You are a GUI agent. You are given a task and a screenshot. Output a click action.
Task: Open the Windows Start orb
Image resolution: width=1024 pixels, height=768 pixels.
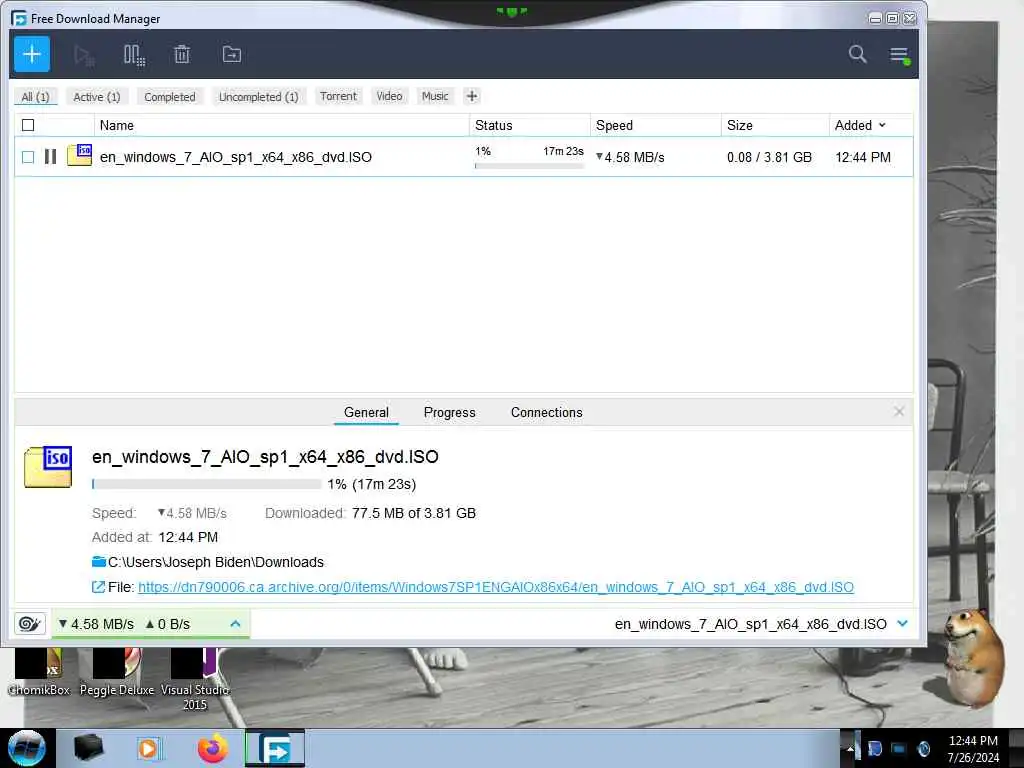point(27,748)
